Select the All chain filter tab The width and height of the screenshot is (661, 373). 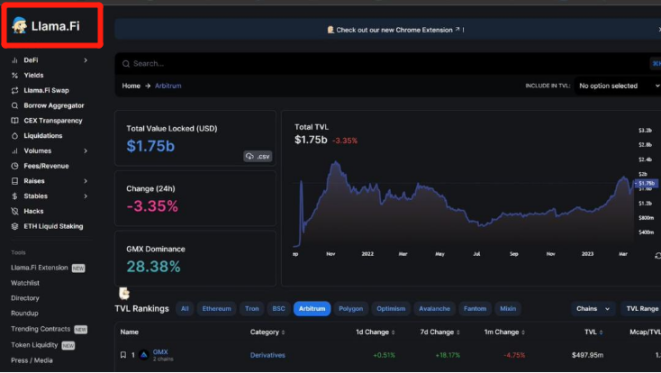point(185,309)
